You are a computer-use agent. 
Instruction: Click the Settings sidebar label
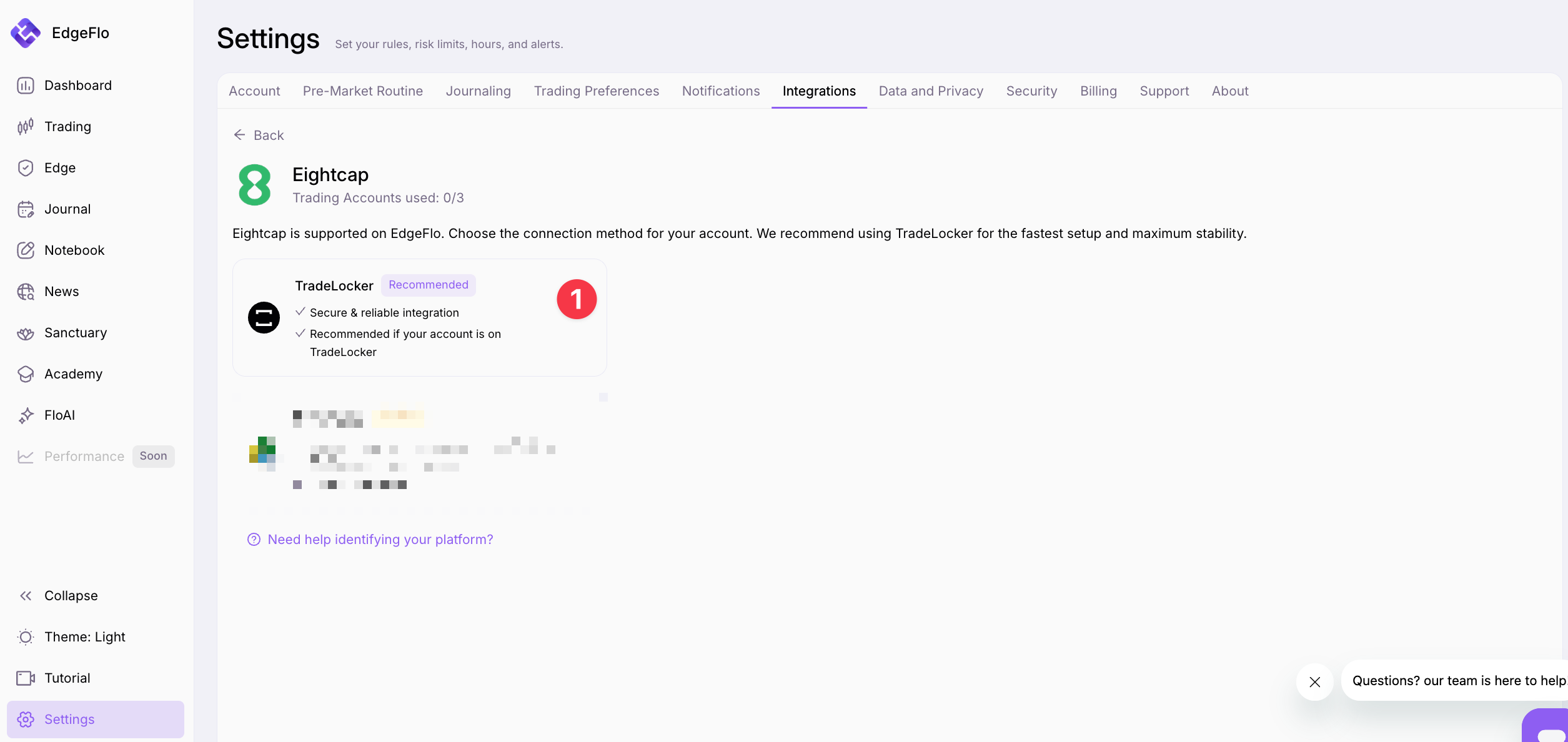(x=69, y=720)
